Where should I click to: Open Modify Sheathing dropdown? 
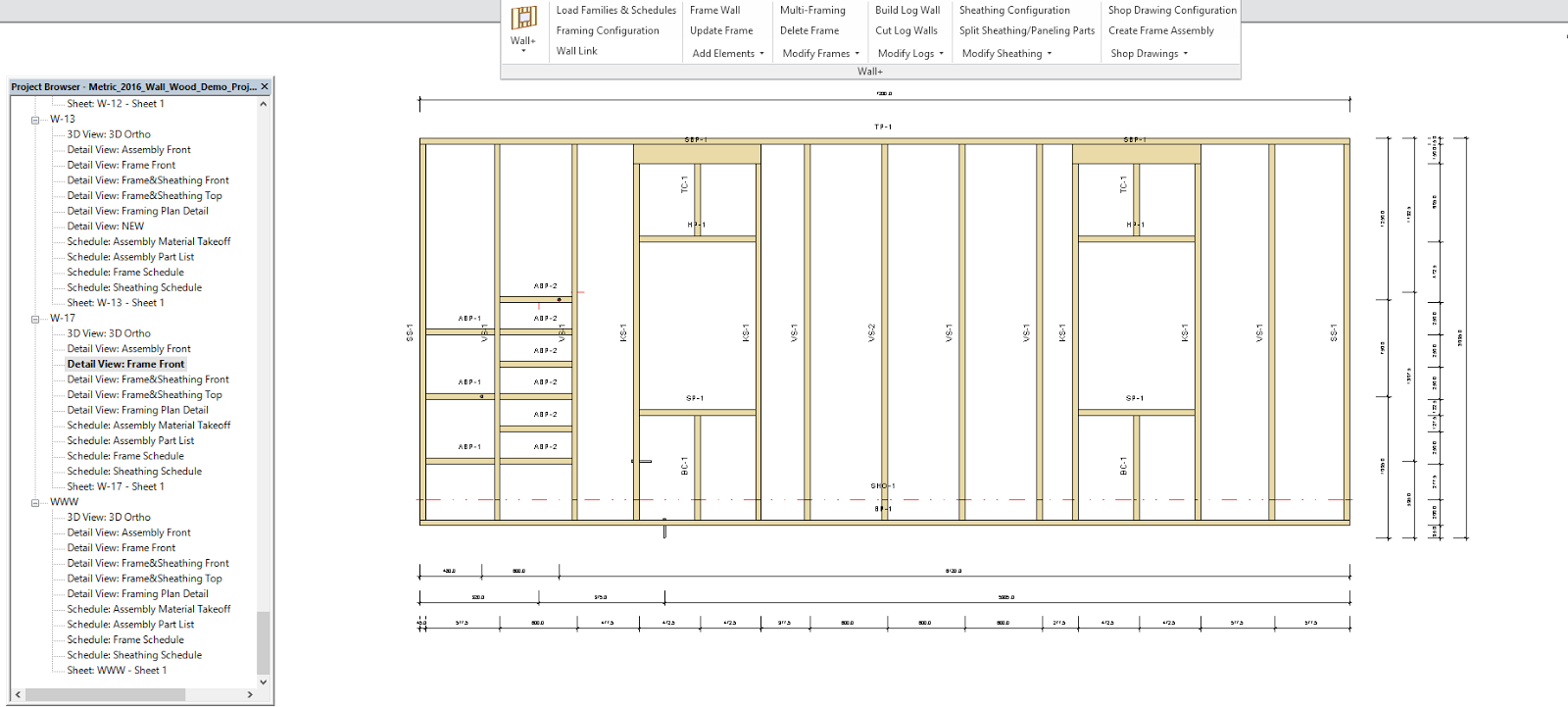point(1006,53)
